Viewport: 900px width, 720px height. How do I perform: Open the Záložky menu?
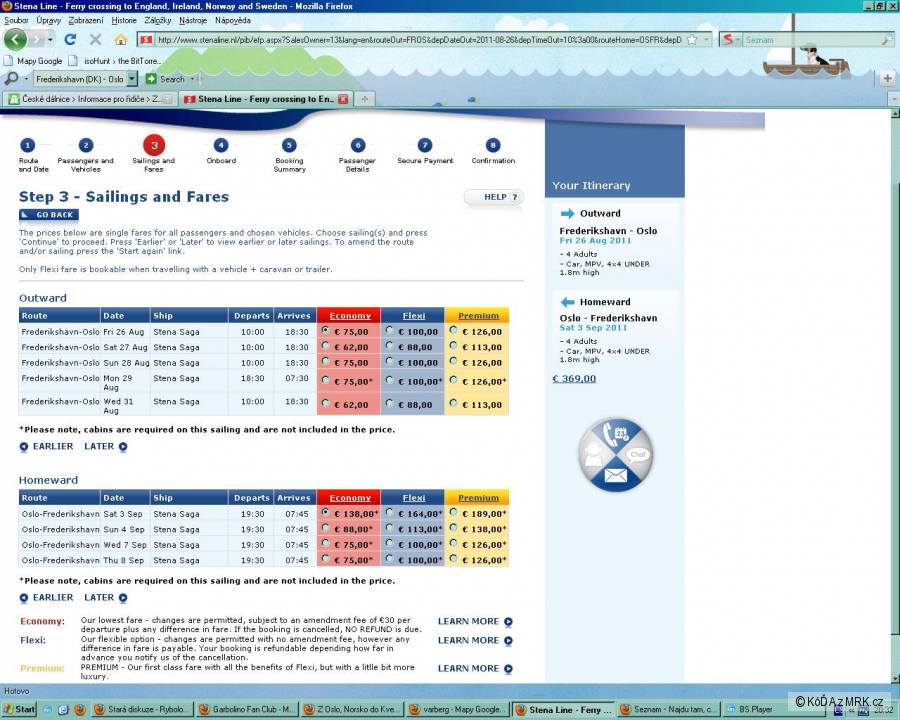click(158, 20)
